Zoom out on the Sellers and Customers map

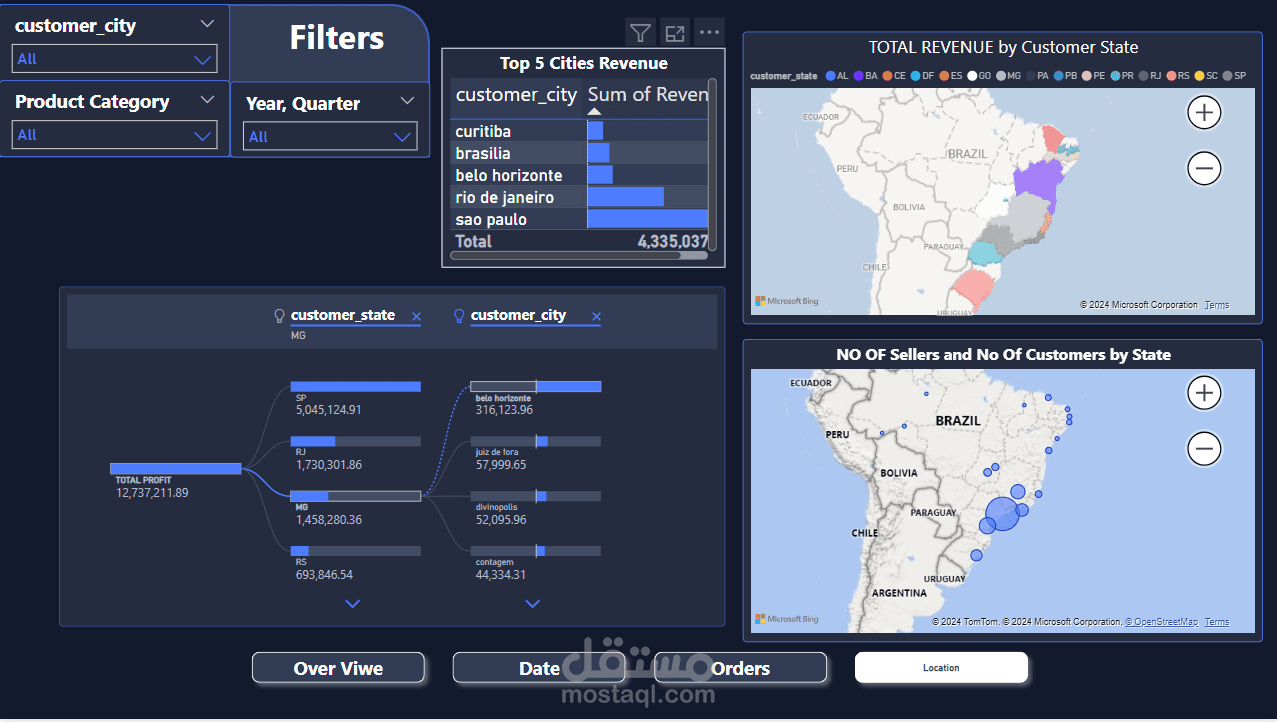[1204, 449]
